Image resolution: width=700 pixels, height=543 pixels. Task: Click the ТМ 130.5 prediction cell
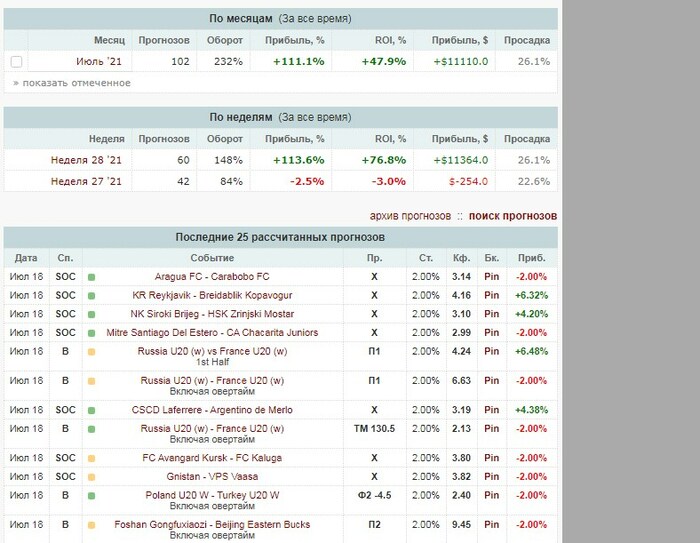[x=374, y=429]
